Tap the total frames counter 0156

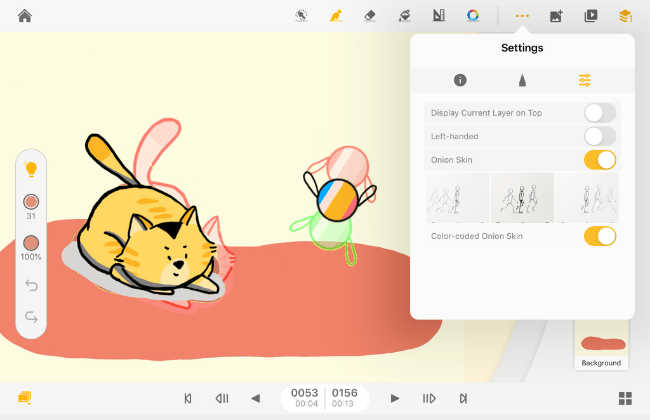344,393
